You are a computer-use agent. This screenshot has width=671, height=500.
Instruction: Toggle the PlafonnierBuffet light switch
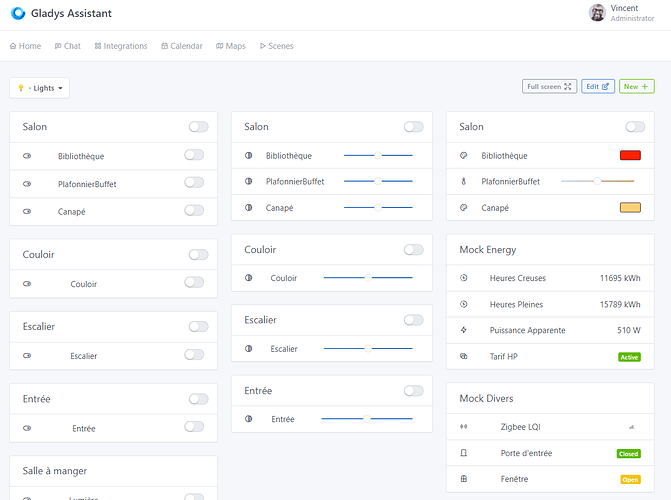click(194, 183)
